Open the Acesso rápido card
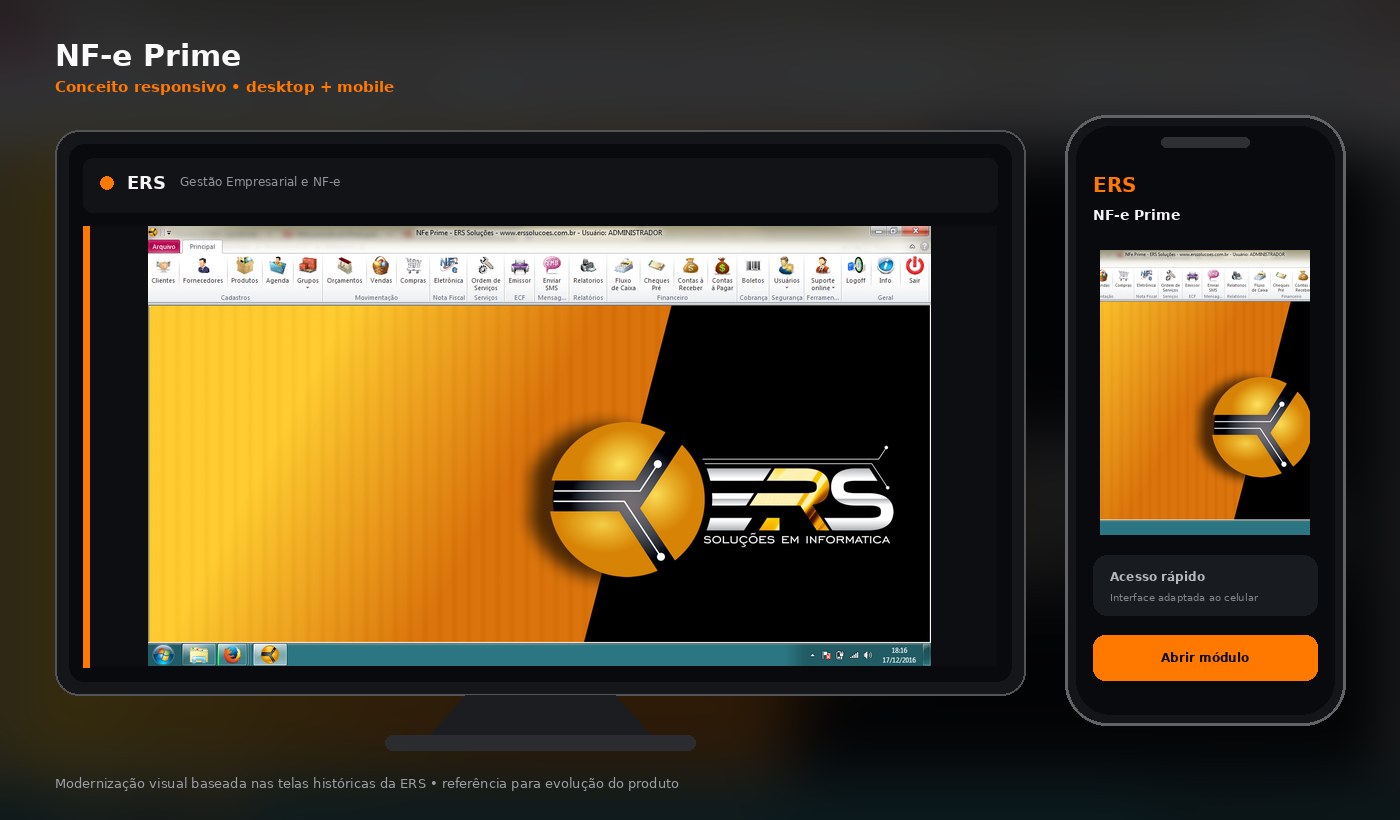Viewport: 1400px width, 820px height. click(1205, 586)
